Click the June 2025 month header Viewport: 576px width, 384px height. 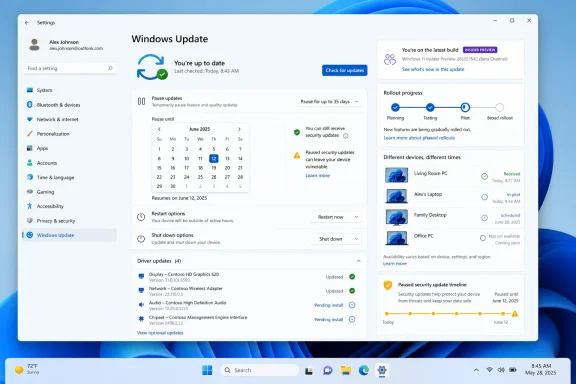pyautogui.click(x=199, y=129)
